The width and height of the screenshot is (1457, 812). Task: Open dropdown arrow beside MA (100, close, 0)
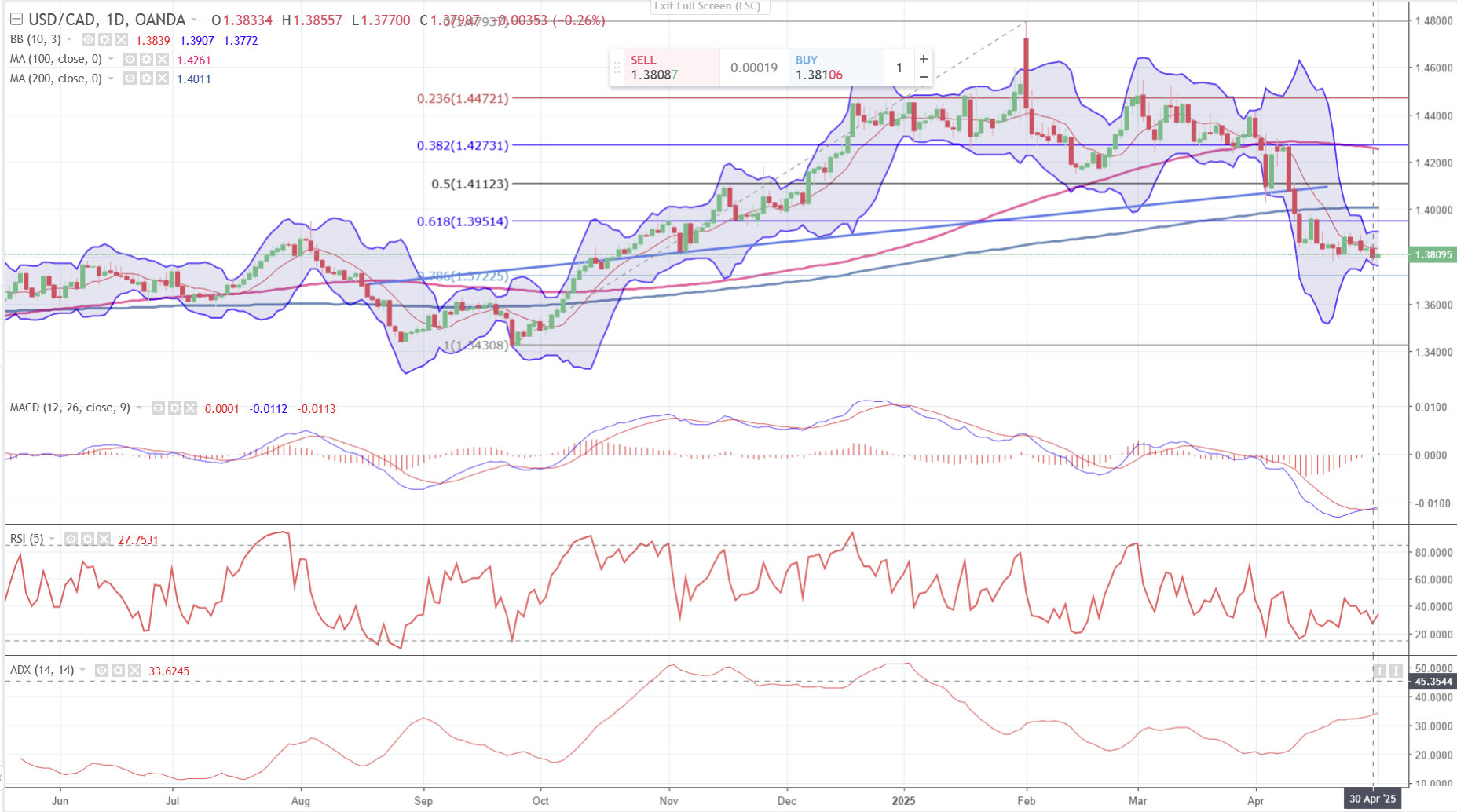(x=111, y=60)
